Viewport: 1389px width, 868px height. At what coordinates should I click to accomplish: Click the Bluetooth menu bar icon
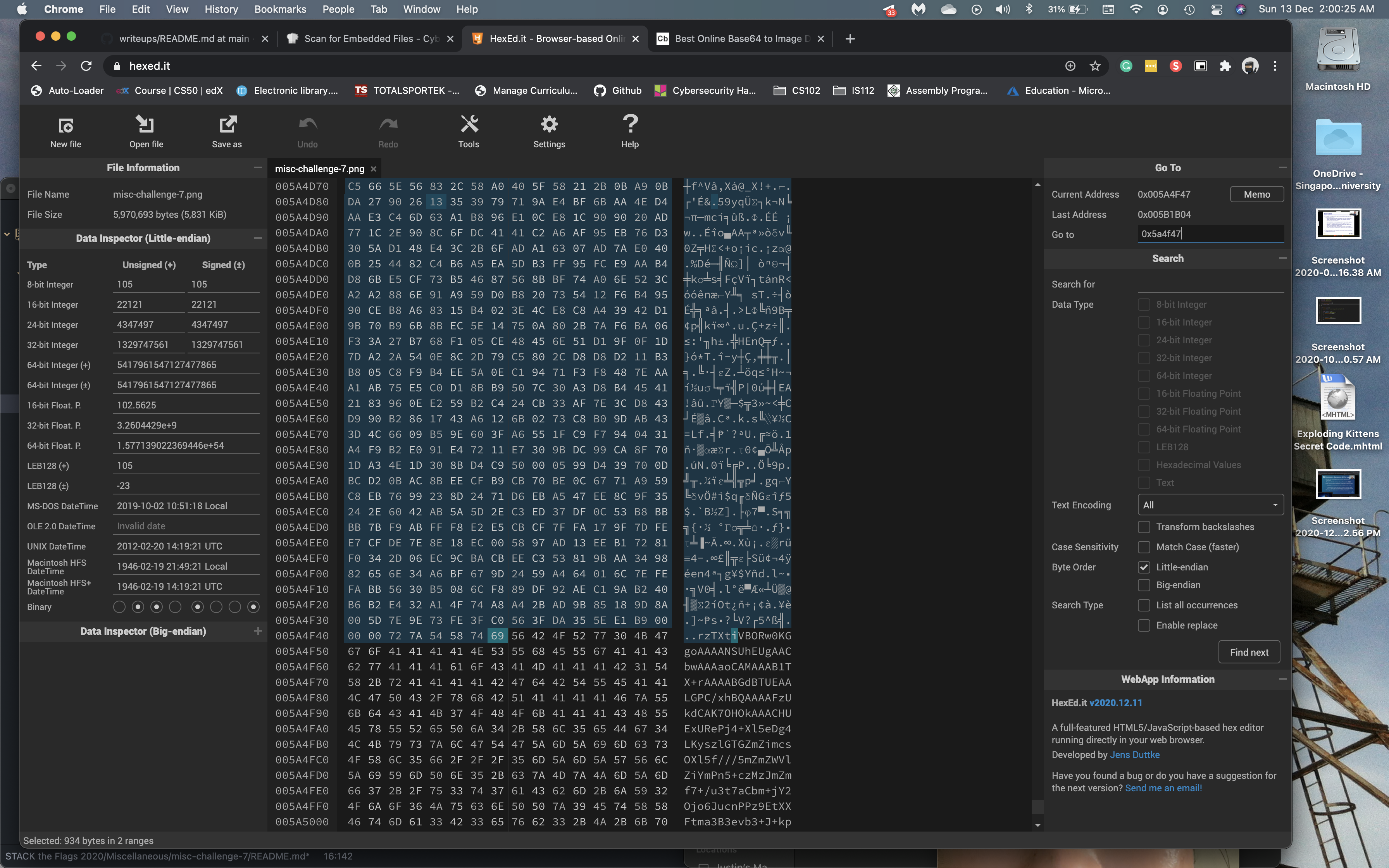1029,9
